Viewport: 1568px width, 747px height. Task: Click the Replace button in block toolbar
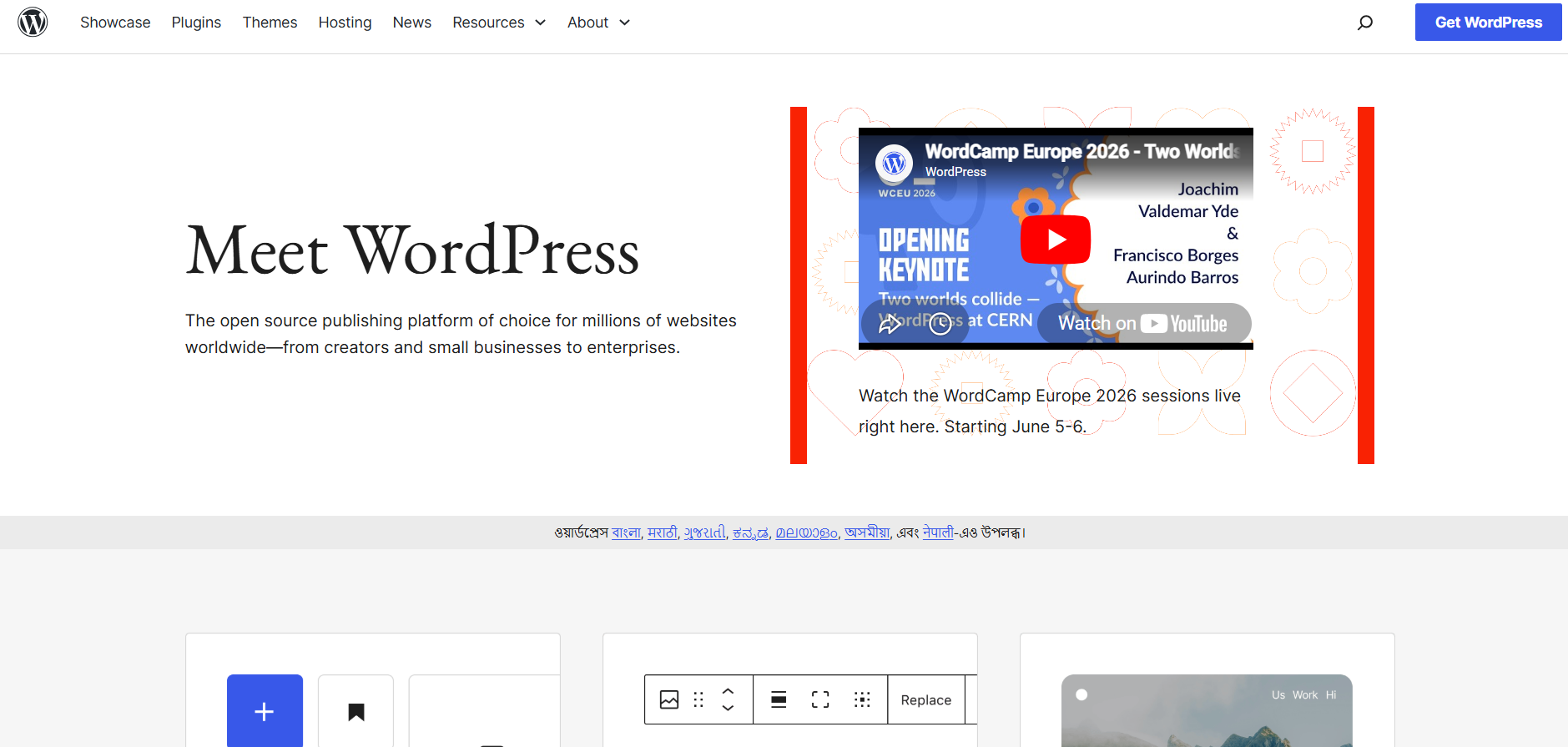point(926,699)
